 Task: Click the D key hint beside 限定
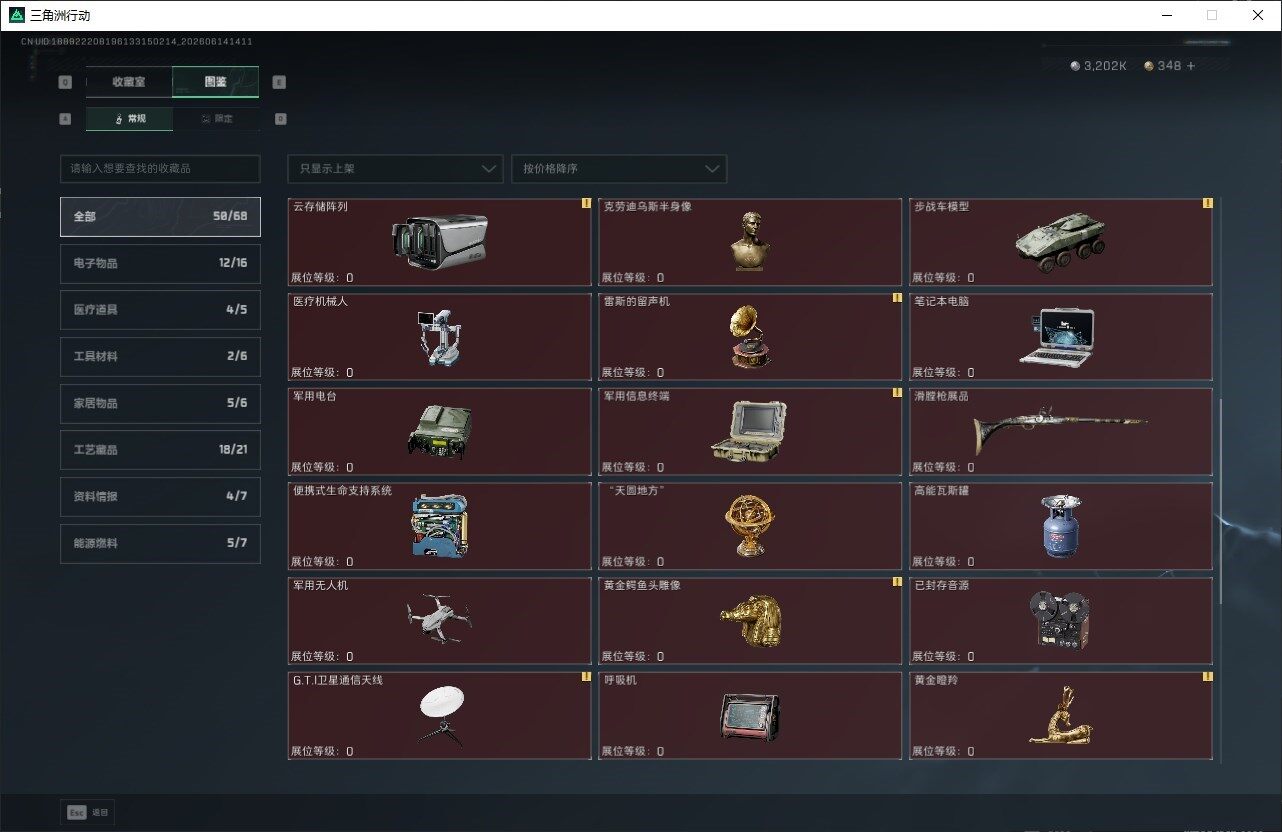[x=280, y=118]
